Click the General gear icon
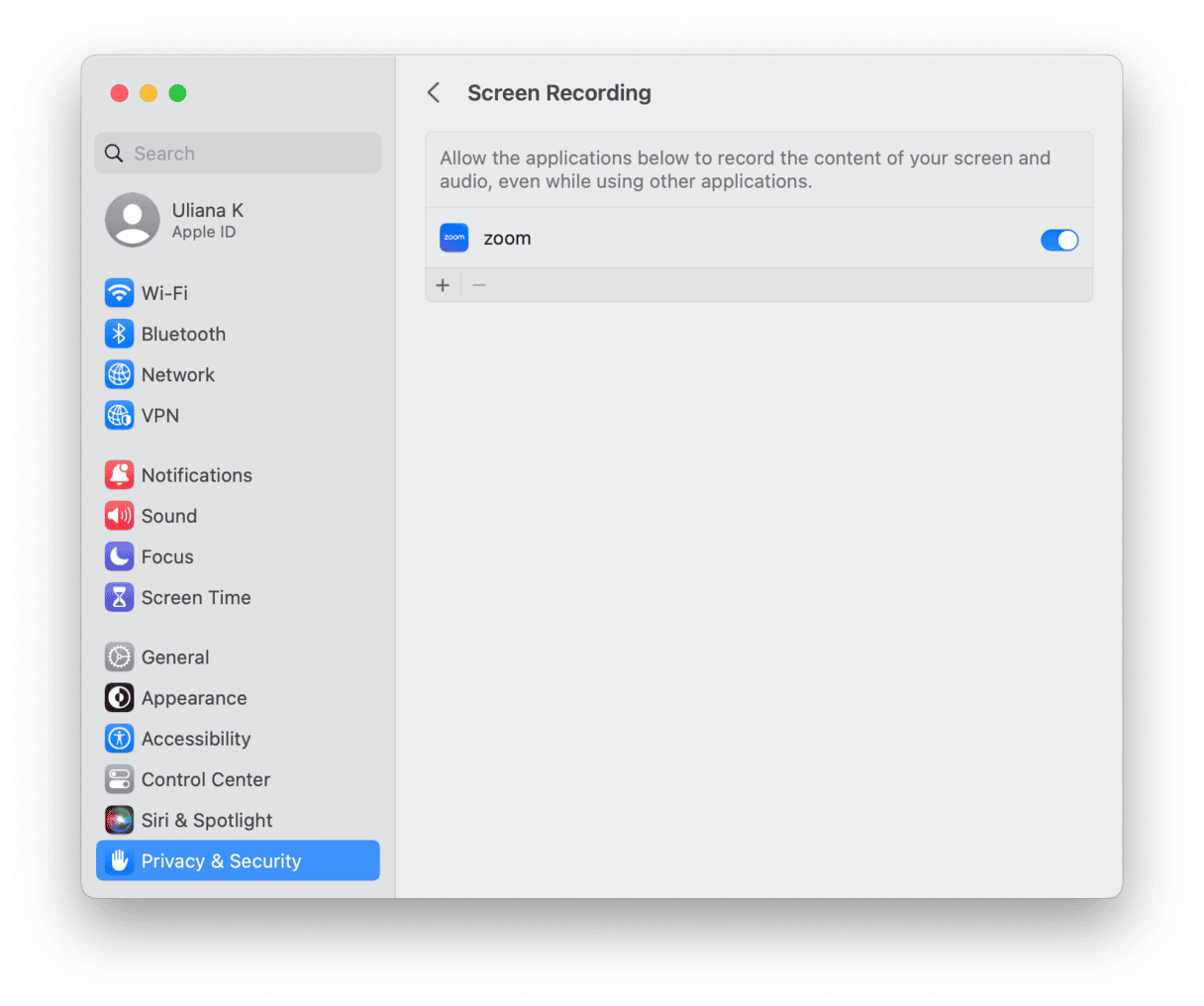Viewport: 1204px width, 1006px height. [119, 657]
